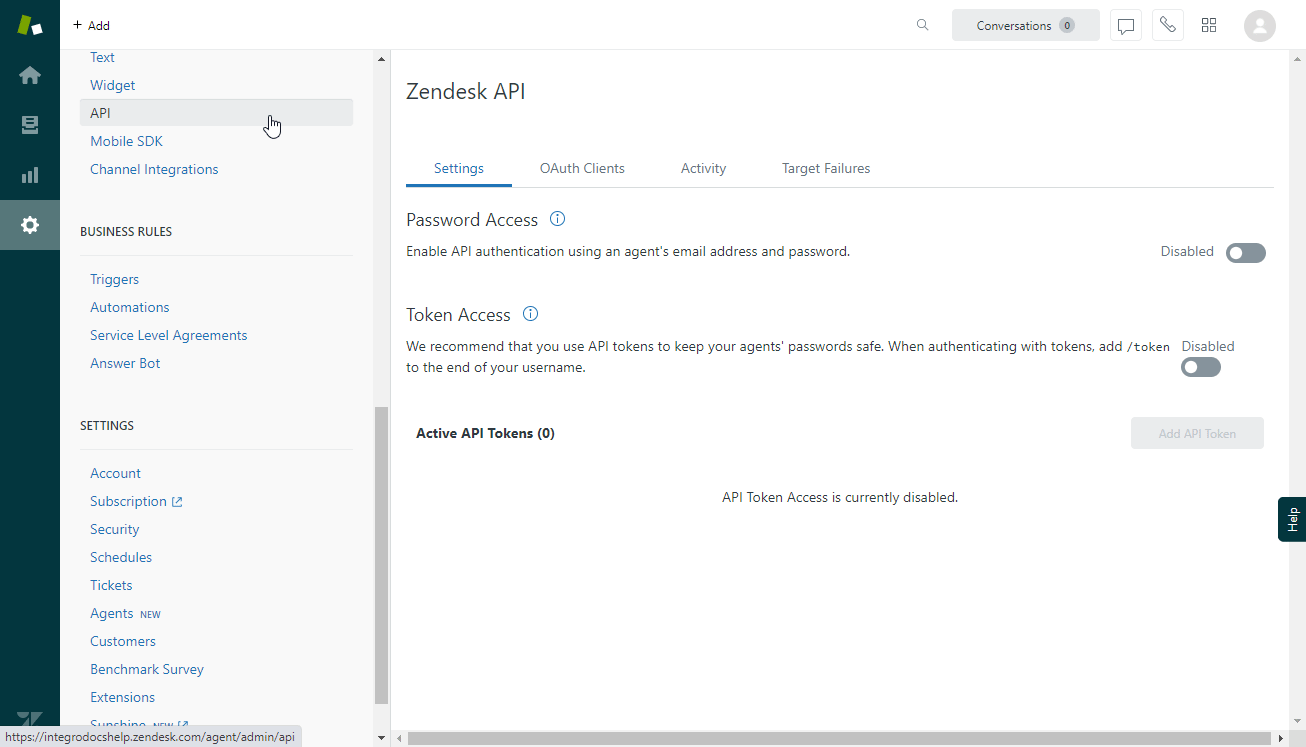Image resolution: width=1306 pixels, height=747 pixels.
Task: Open the Views tickets icon
Action: coord(30,125)
